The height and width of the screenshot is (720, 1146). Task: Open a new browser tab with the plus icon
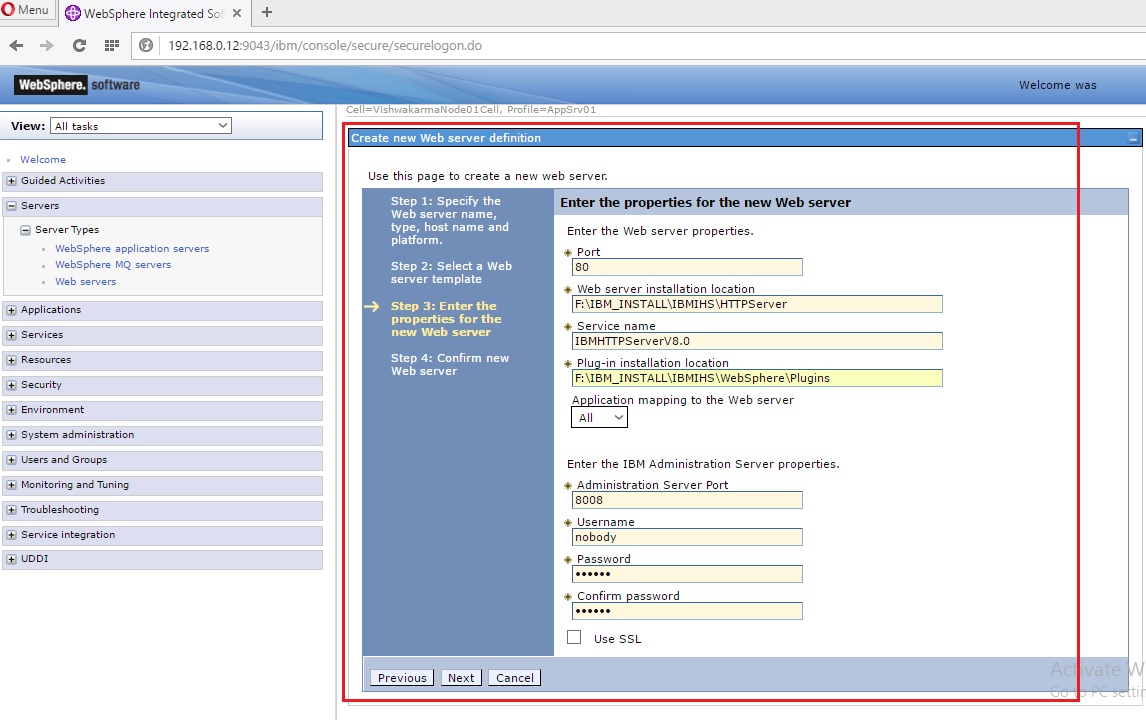[x=266, y=13]
